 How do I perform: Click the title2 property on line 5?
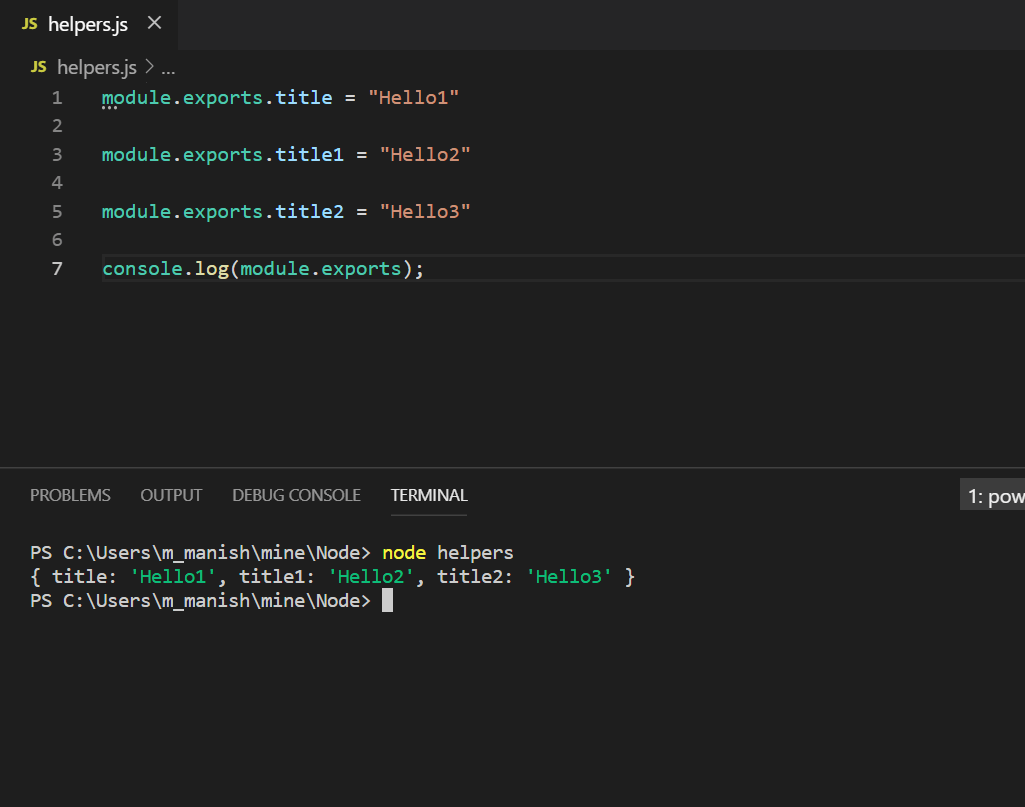[309, 212]
